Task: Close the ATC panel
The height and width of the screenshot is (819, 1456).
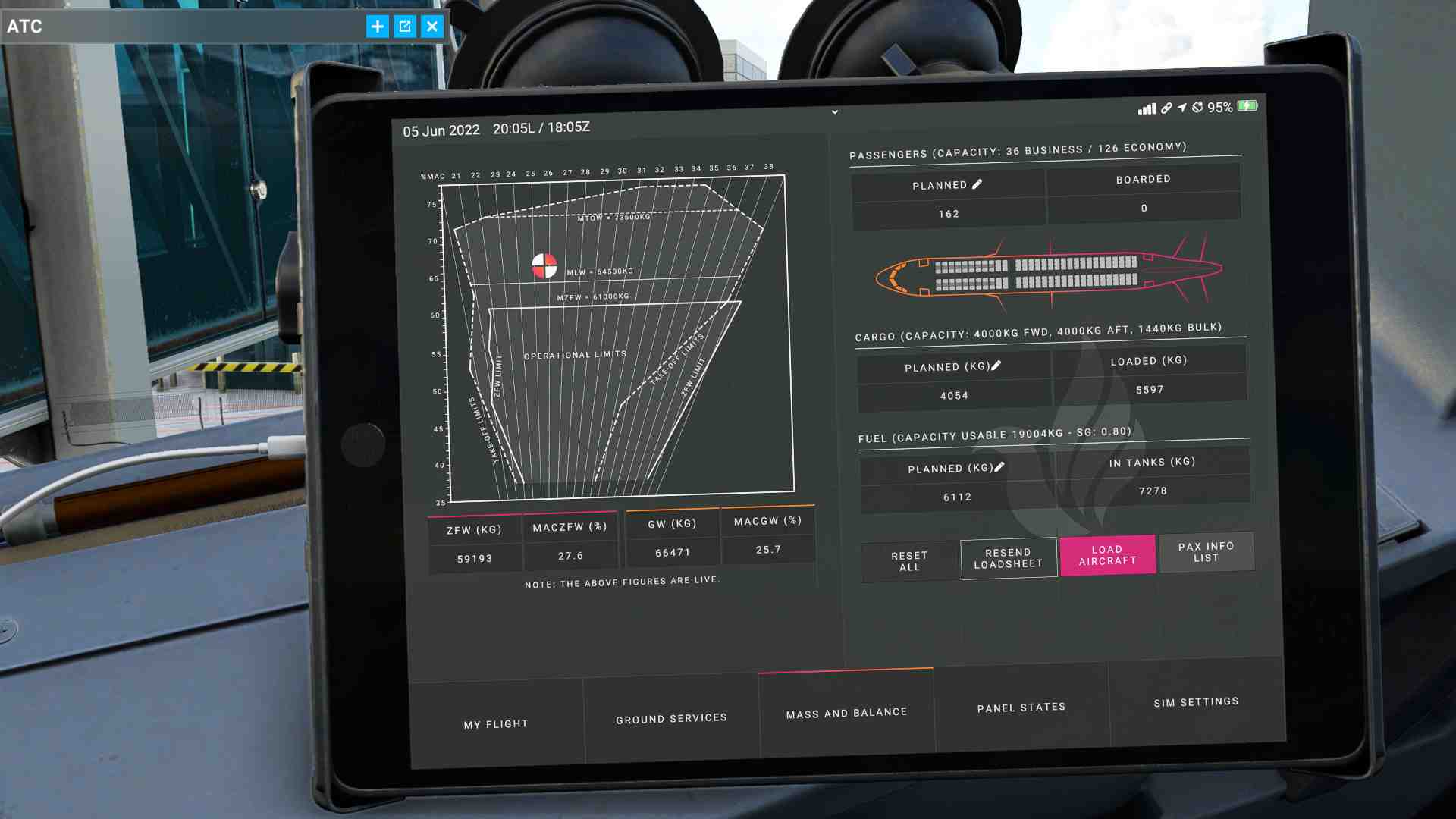Action: click(432, 27)
